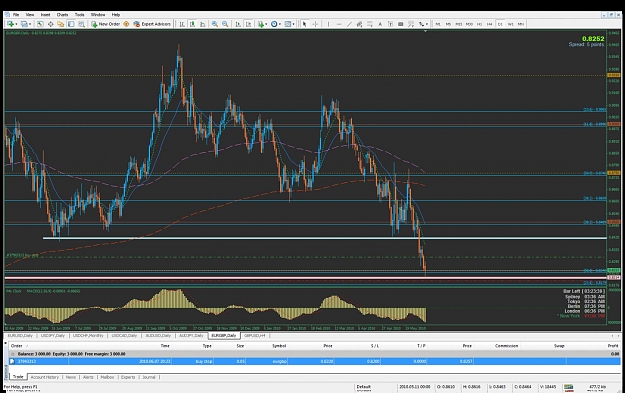Switch to the GBPUSD,H4 chart tab
The width and height of the screenshot is (625, 393).
click(254, 336)
